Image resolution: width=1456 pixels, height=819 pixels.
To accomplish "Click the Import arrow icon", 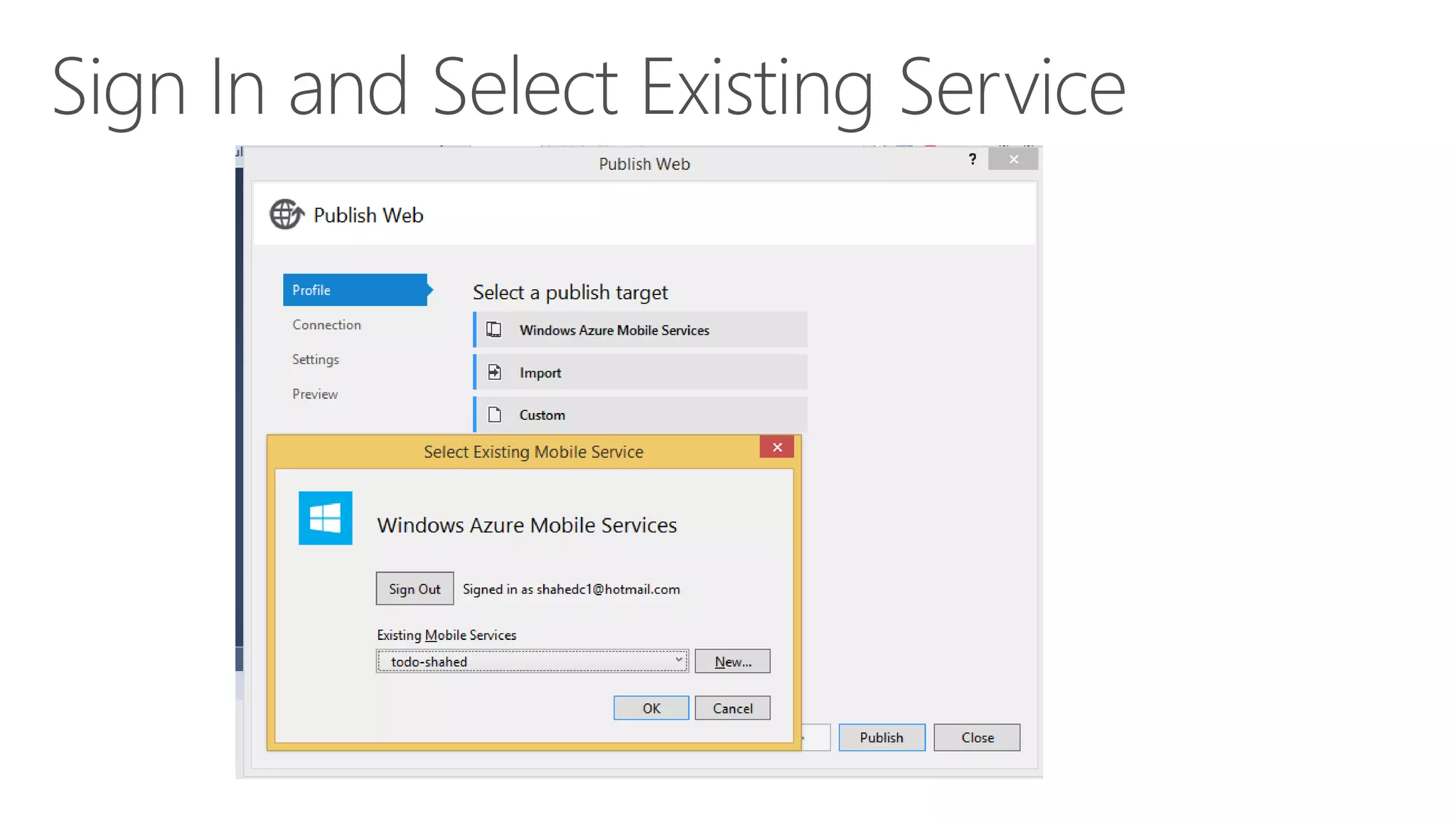I will tap(495, 373).
